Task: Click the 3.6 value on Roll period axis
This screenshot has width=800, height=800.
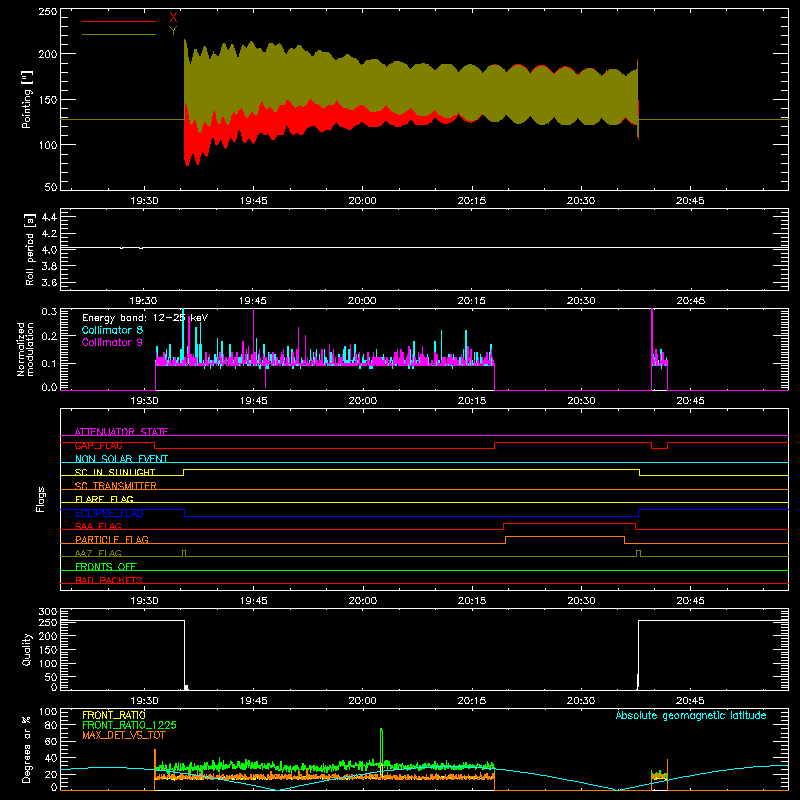Action: 49,283
